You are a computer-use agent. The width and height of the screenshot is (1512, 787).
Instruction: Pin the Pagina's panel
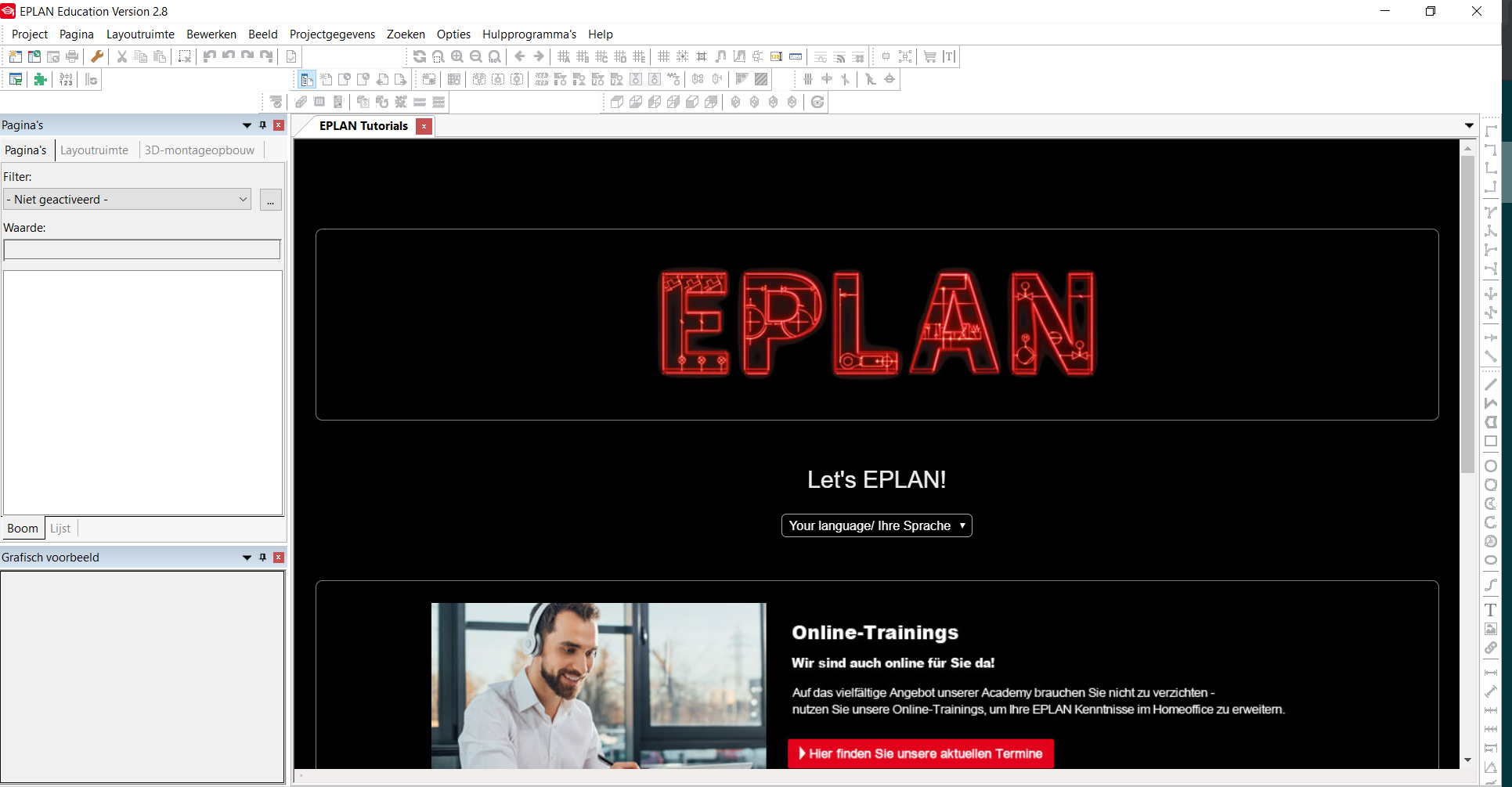tap(263, 125)
